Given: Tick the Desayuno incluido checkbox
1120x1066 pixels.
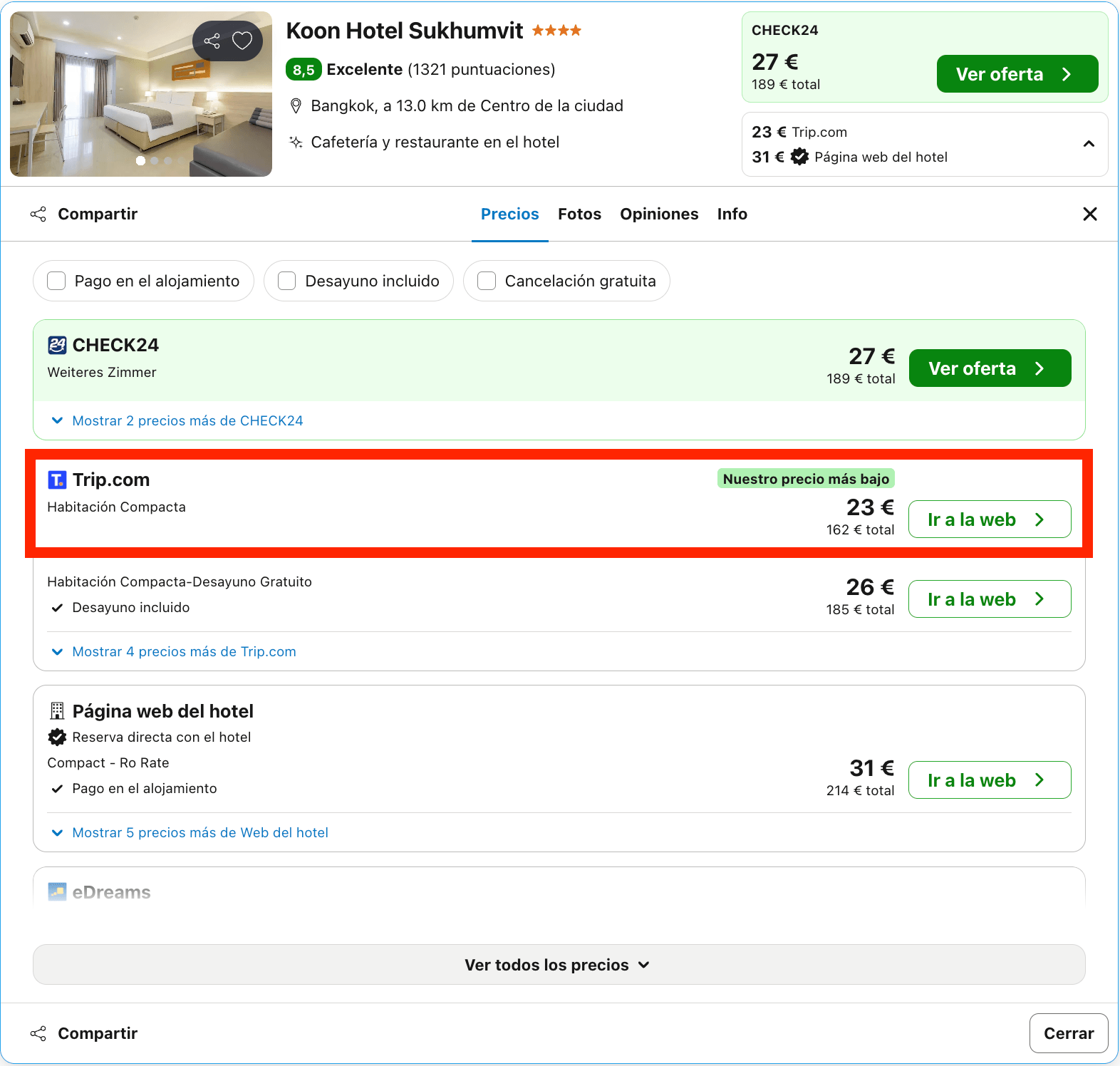Looking at the screenshot, I should [287, 281].
